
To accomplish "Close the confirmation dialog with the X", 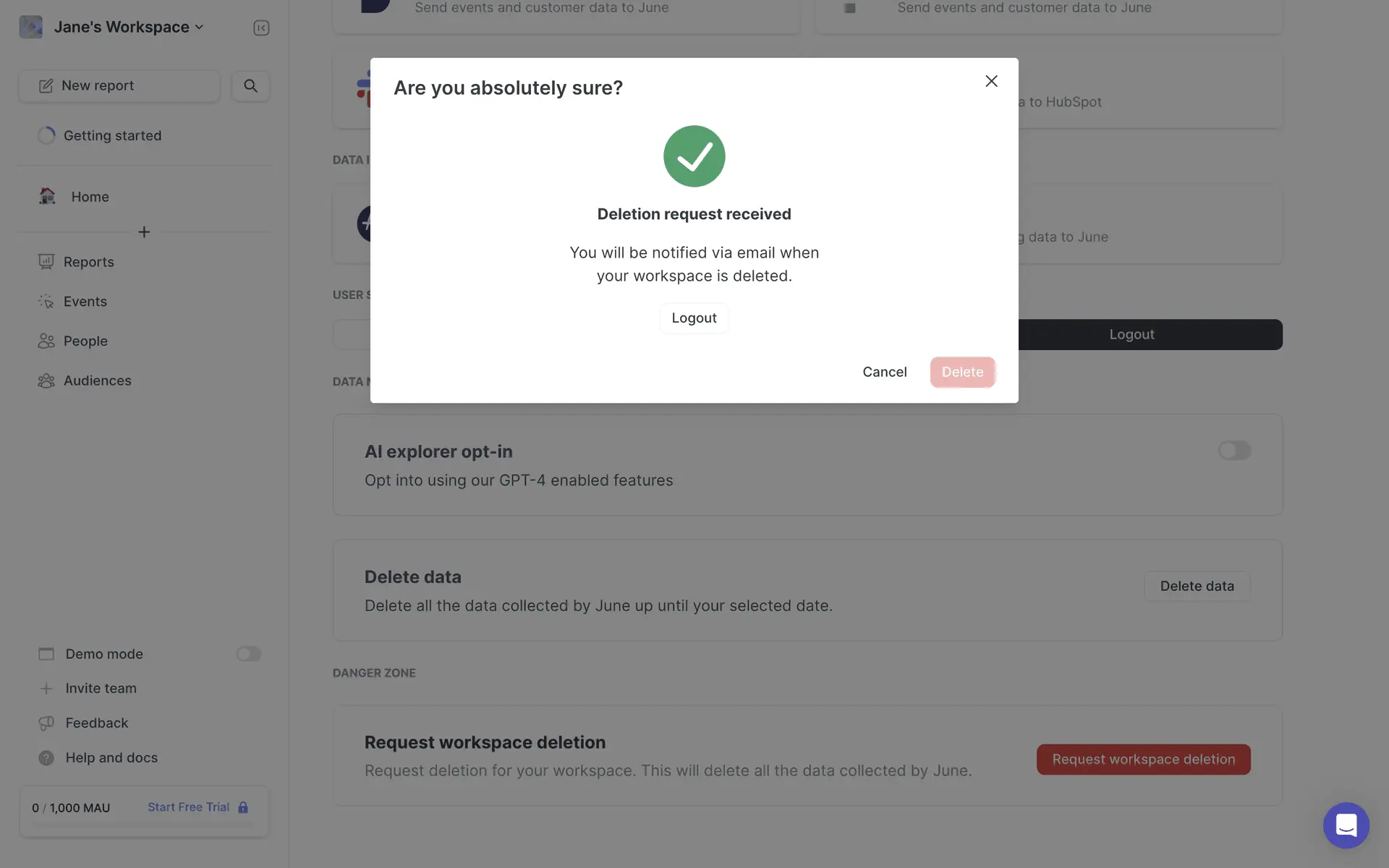I will 991,81.
